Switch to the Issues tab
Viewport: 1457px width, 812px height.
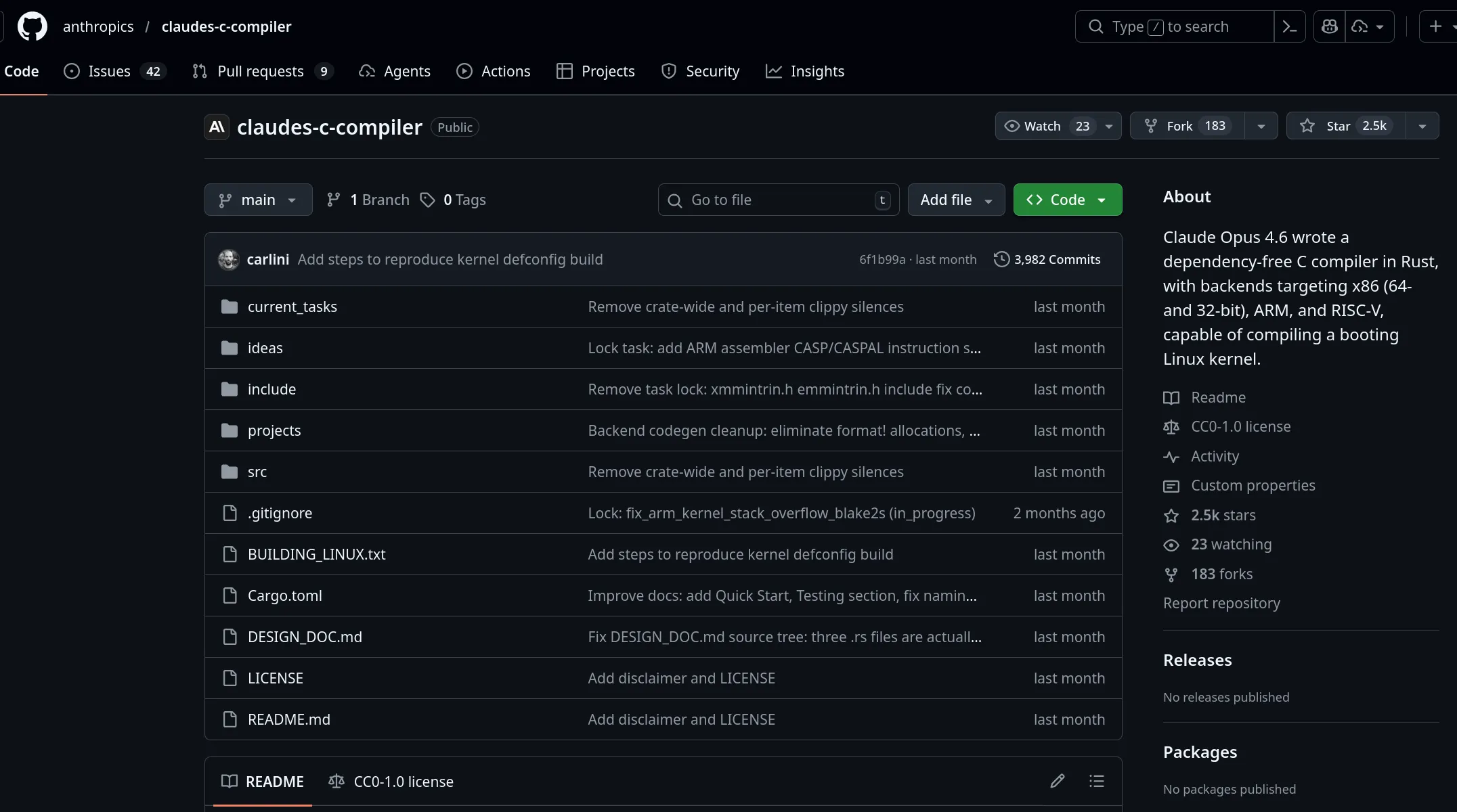115,71
